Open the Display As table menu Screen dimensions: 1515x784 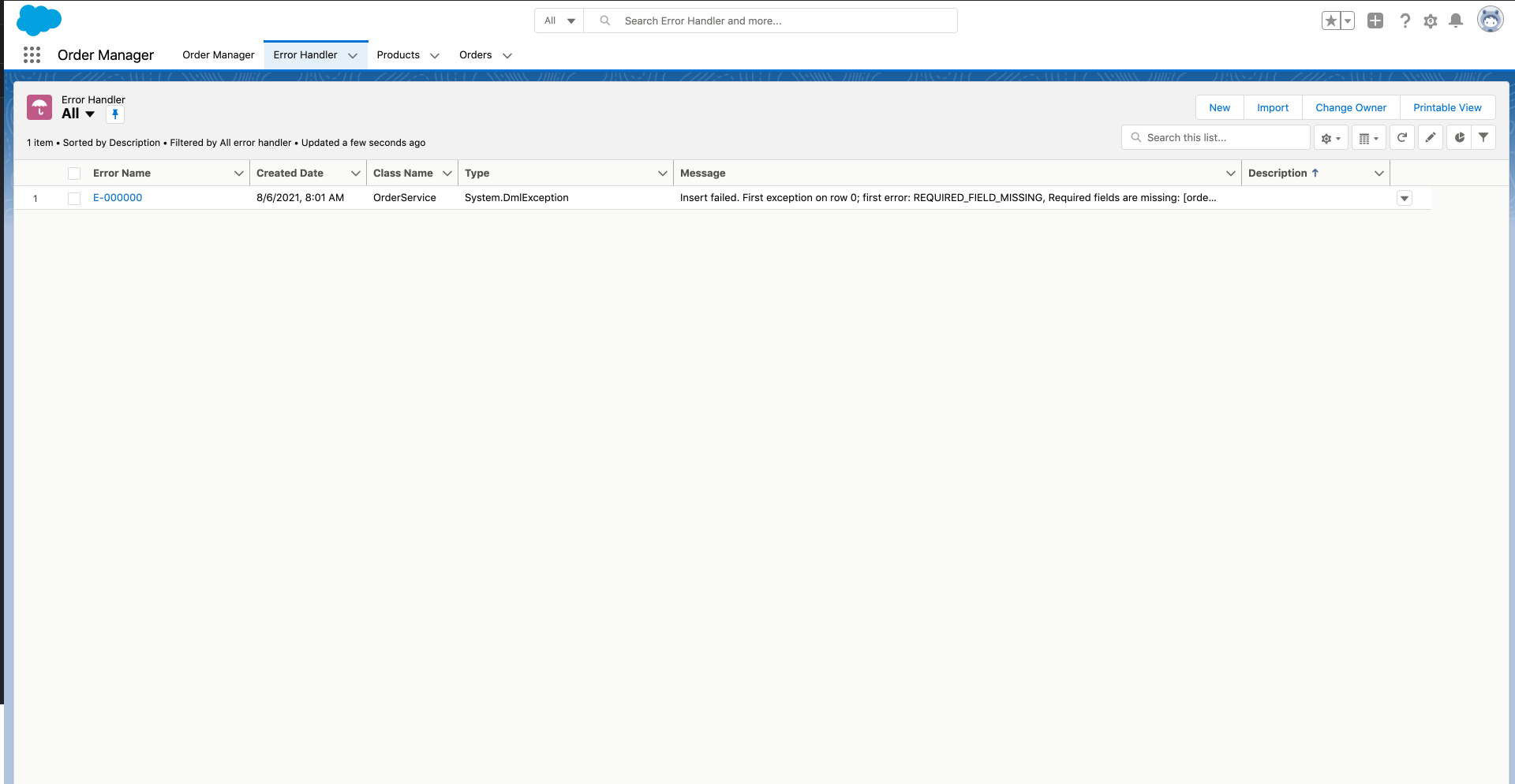[1369, 138]
